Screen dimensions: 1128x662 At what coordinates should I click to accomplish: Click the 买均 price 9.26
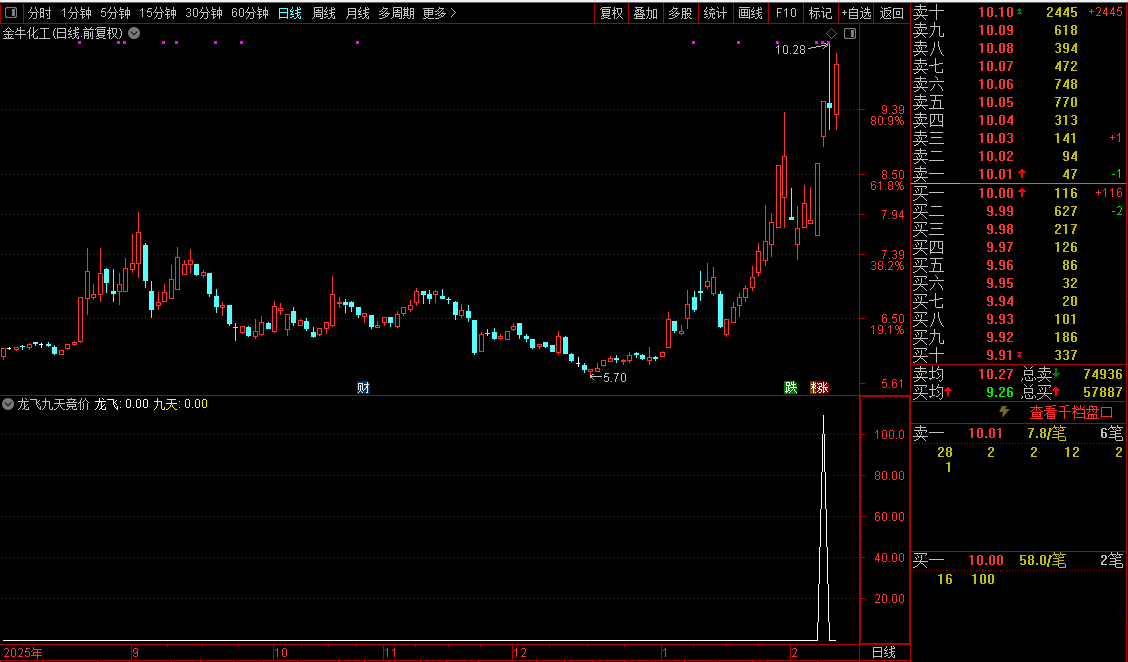[1000, 392]
